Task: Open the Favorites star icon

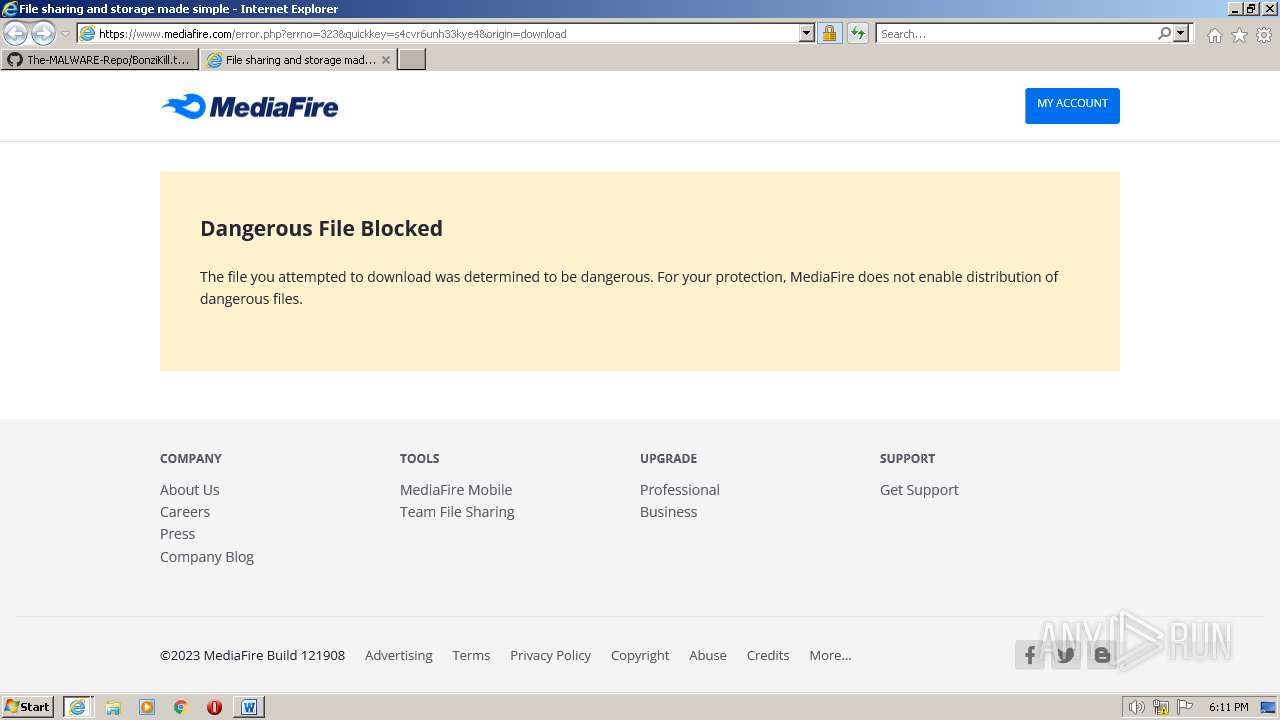Action: [1239, 35]
